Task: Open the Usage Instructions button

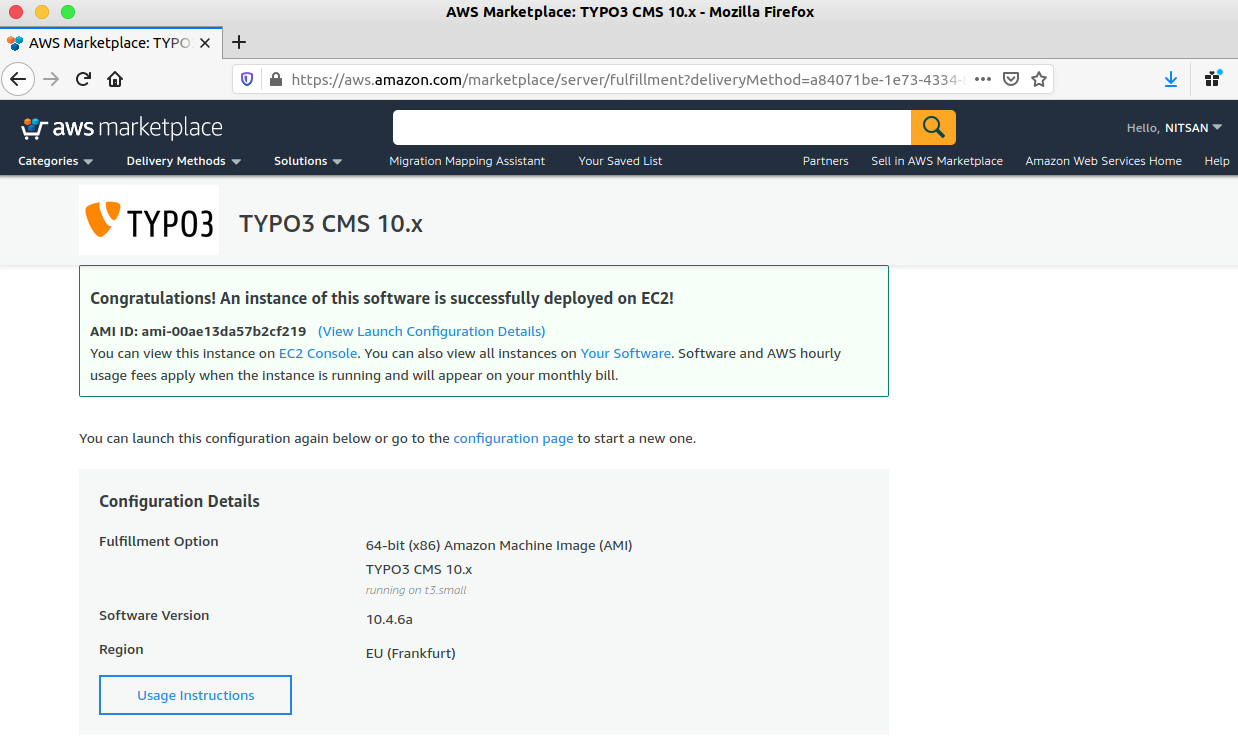Action: click(x=194, y=694)
